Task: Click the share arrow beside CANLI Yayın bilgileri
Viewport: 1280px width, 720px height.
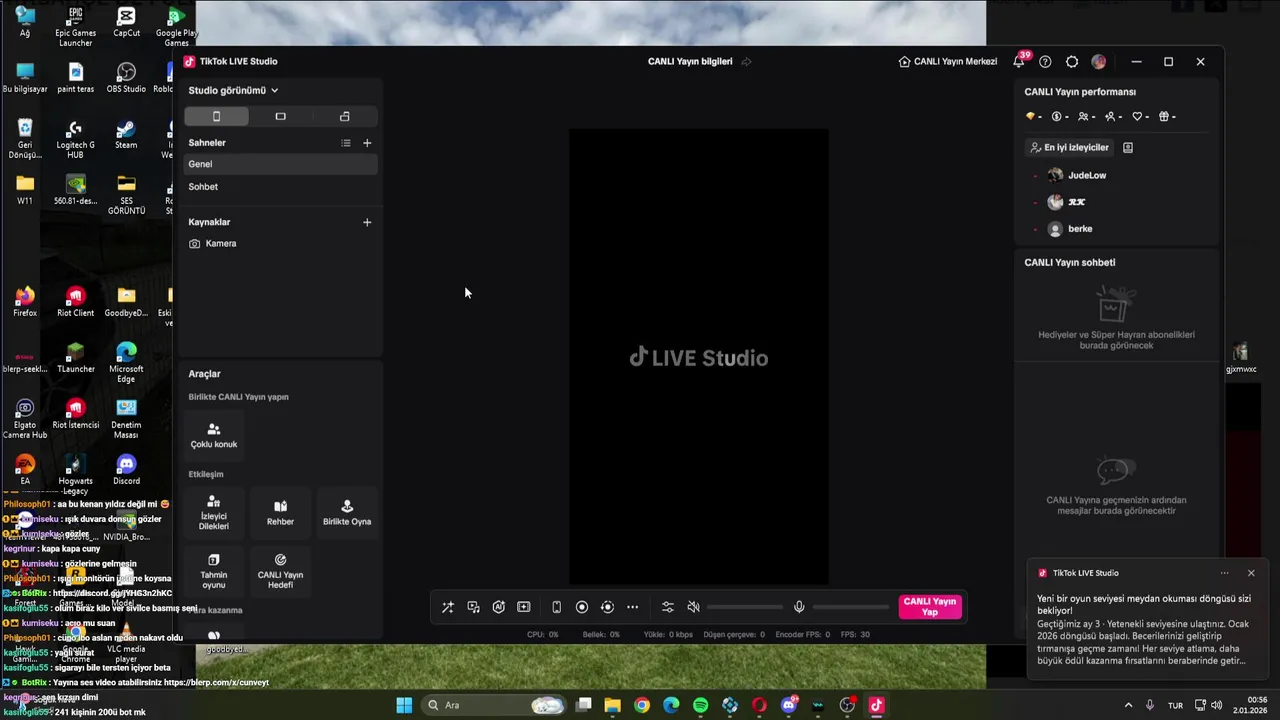Action: click(x=746, y=62)
